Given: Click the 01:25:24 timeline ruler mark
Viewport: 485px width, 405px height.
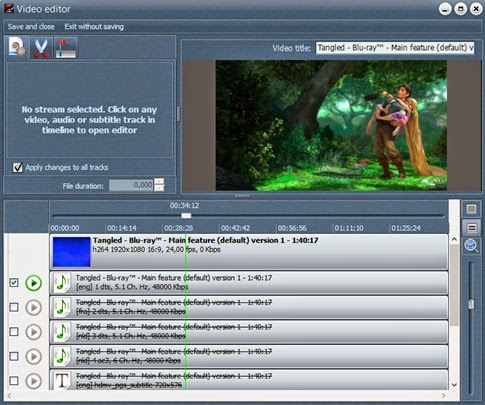Looking at the screenshot, I should [406, 228].
